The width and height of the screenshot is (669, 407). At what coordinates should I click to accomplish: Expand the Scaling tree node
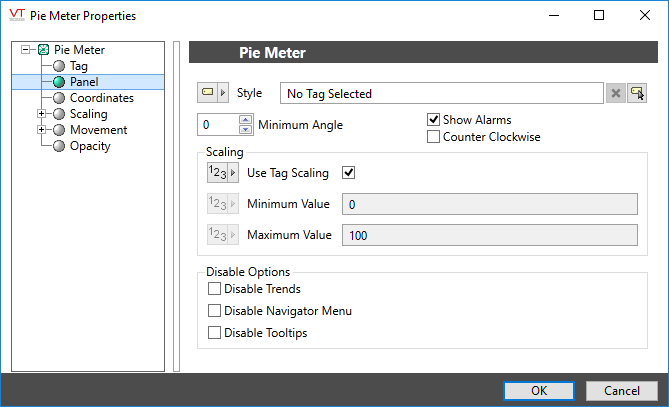[41, 114]
